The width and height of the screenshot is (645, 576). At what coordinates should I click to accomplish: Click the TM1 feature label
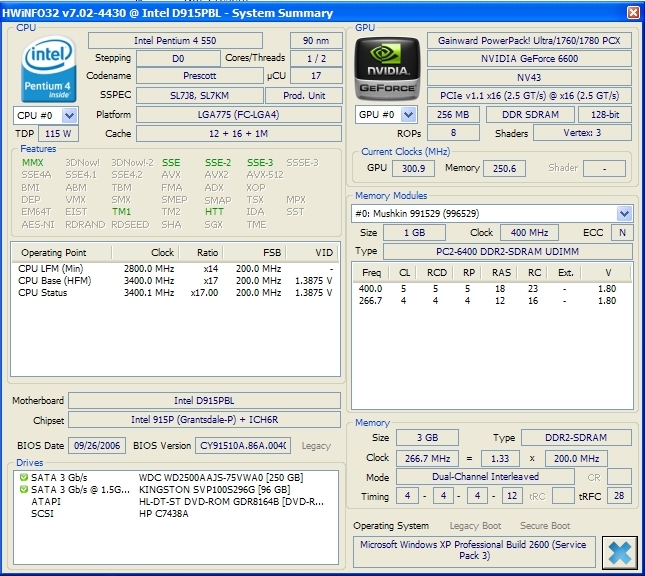click(x=121, y=211)
